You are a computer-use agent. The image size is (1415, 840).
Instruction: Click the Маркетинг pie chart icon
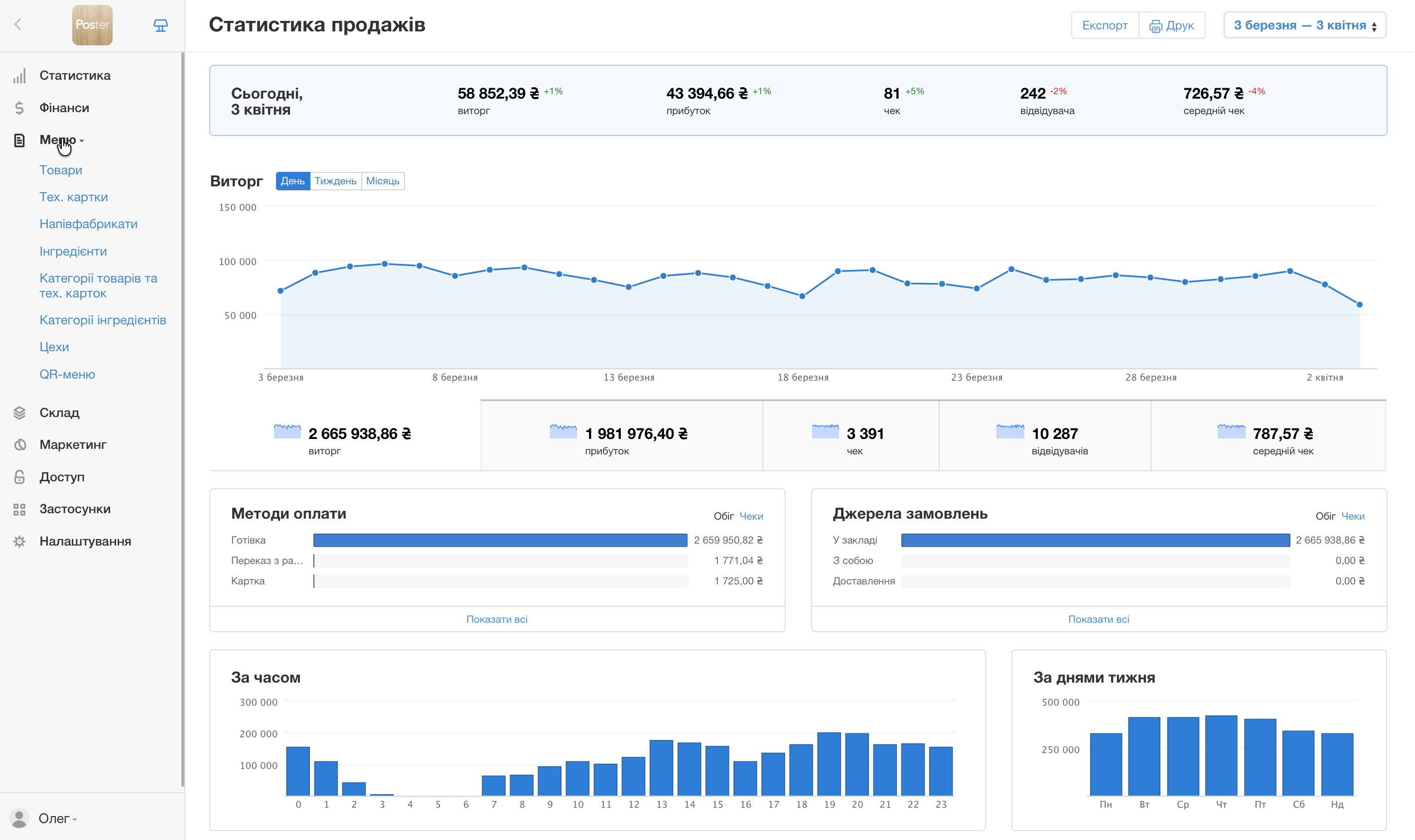20,445
